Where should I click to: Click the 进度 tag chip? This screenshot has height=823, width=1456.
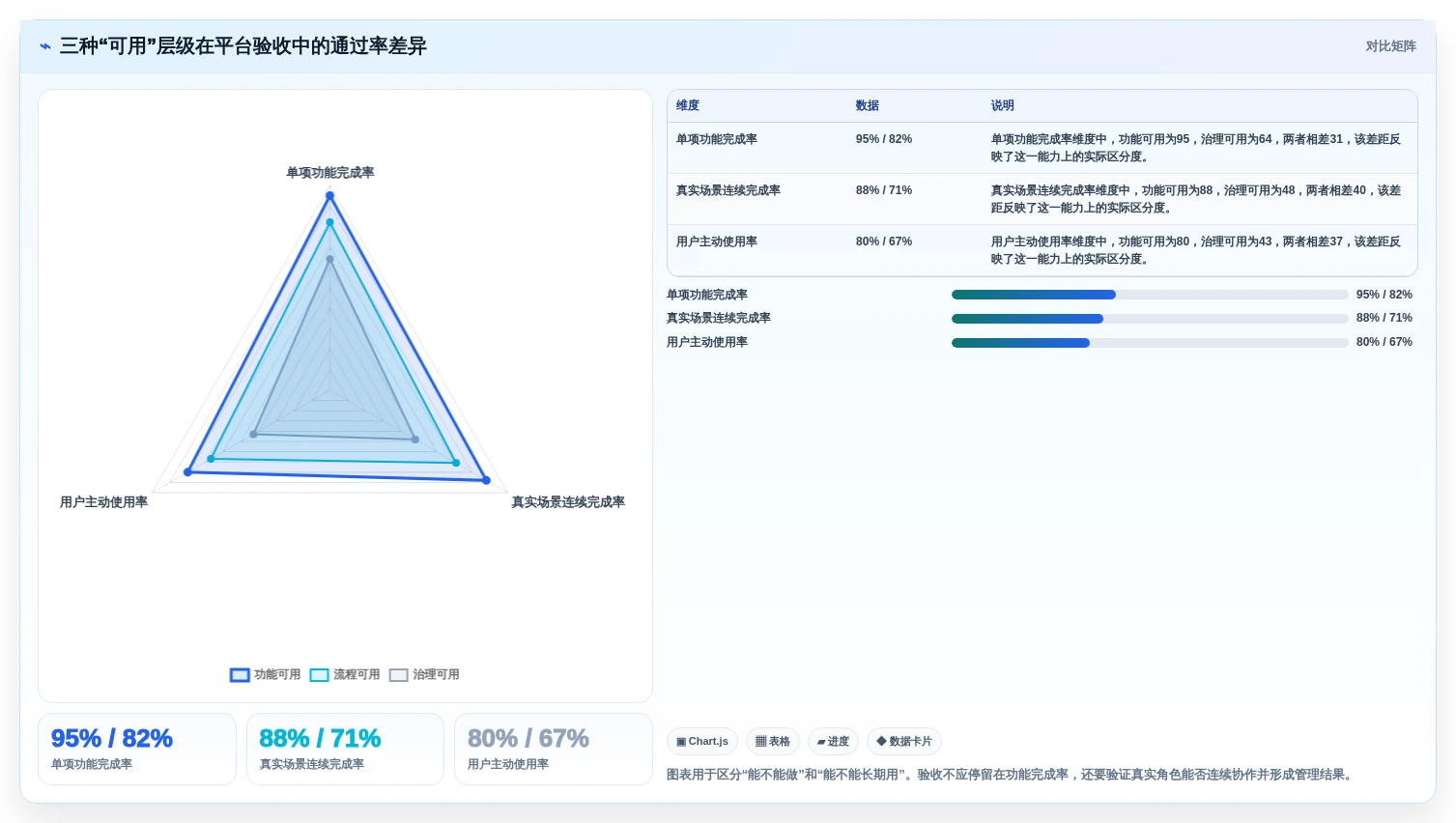coord(833,741)
